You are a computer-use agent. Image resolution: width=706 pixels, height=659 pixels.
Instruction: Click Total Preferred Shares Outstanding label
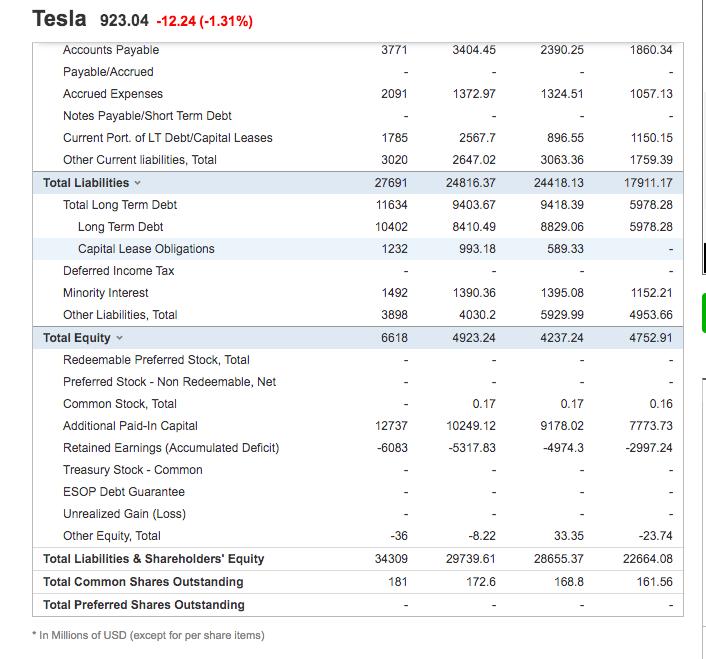coord(144,605)
